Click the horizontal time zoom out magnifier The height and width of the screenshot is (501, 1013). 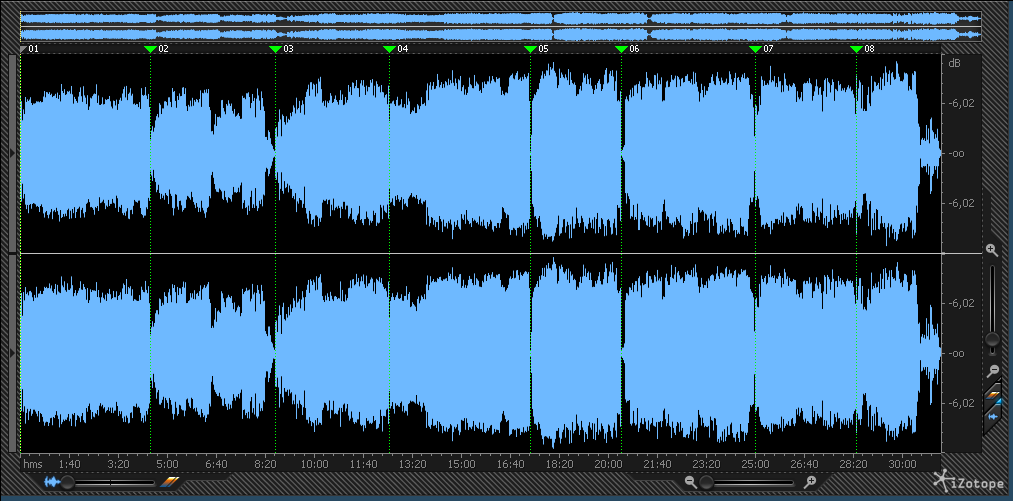pos(691,482)
